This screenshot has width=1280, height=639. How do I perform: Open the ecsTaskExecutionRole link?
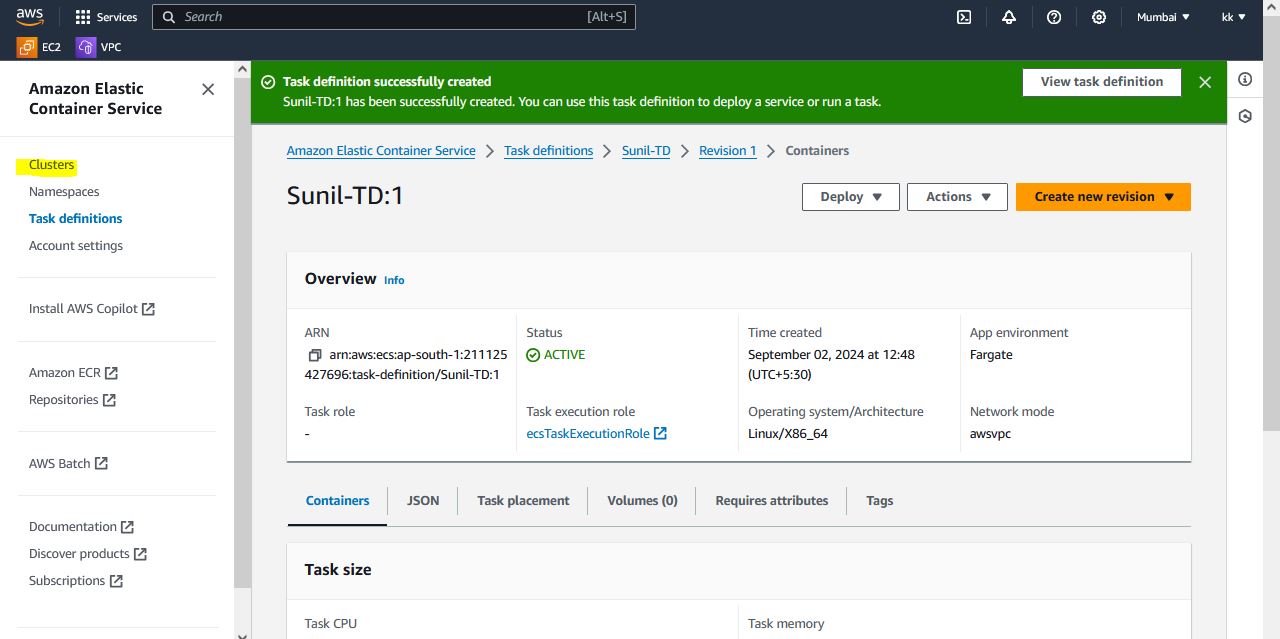(588, 434)
